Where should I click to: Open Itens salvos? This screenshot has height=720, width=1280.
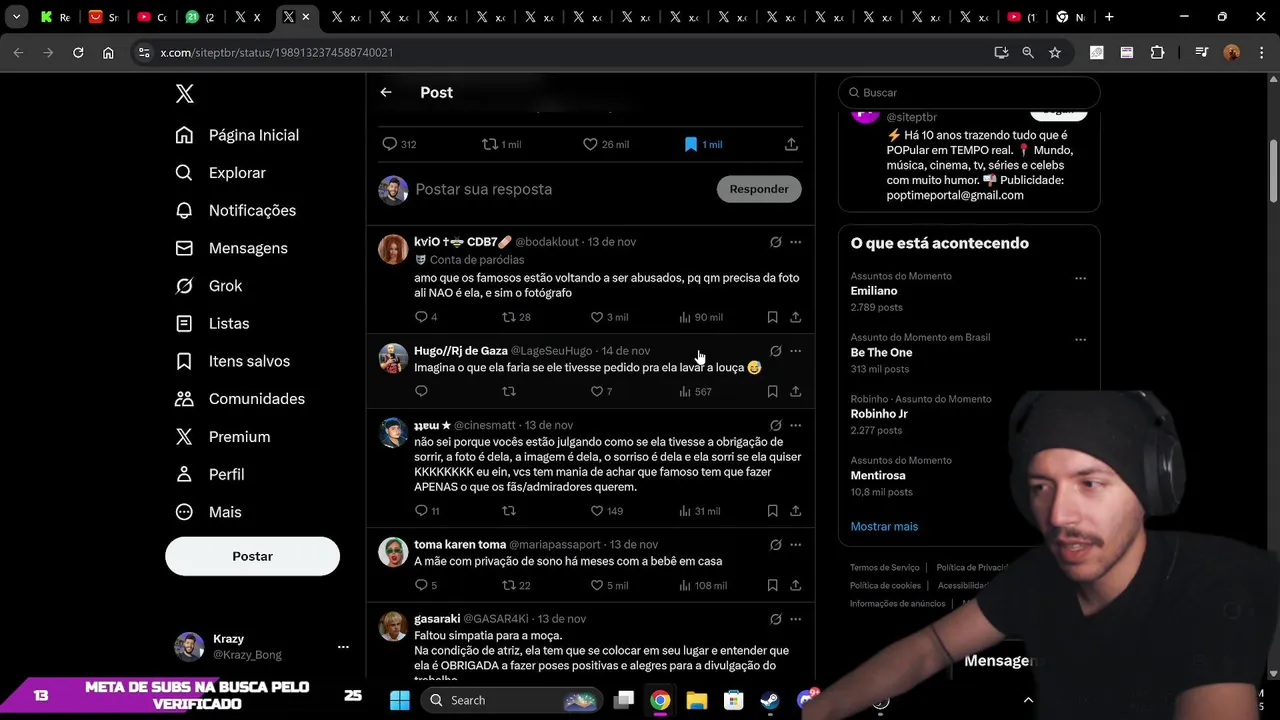click(x=232, y=361)
